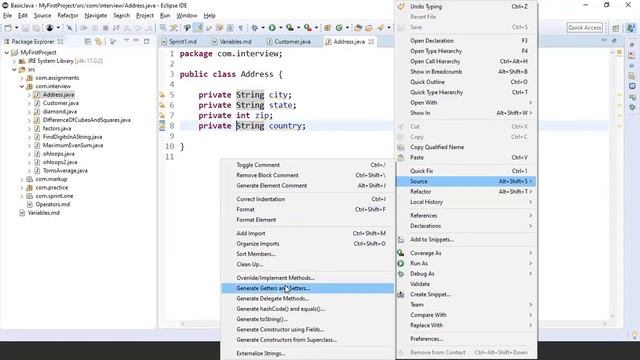Click the New file toolbar icon

pos(8,28)
